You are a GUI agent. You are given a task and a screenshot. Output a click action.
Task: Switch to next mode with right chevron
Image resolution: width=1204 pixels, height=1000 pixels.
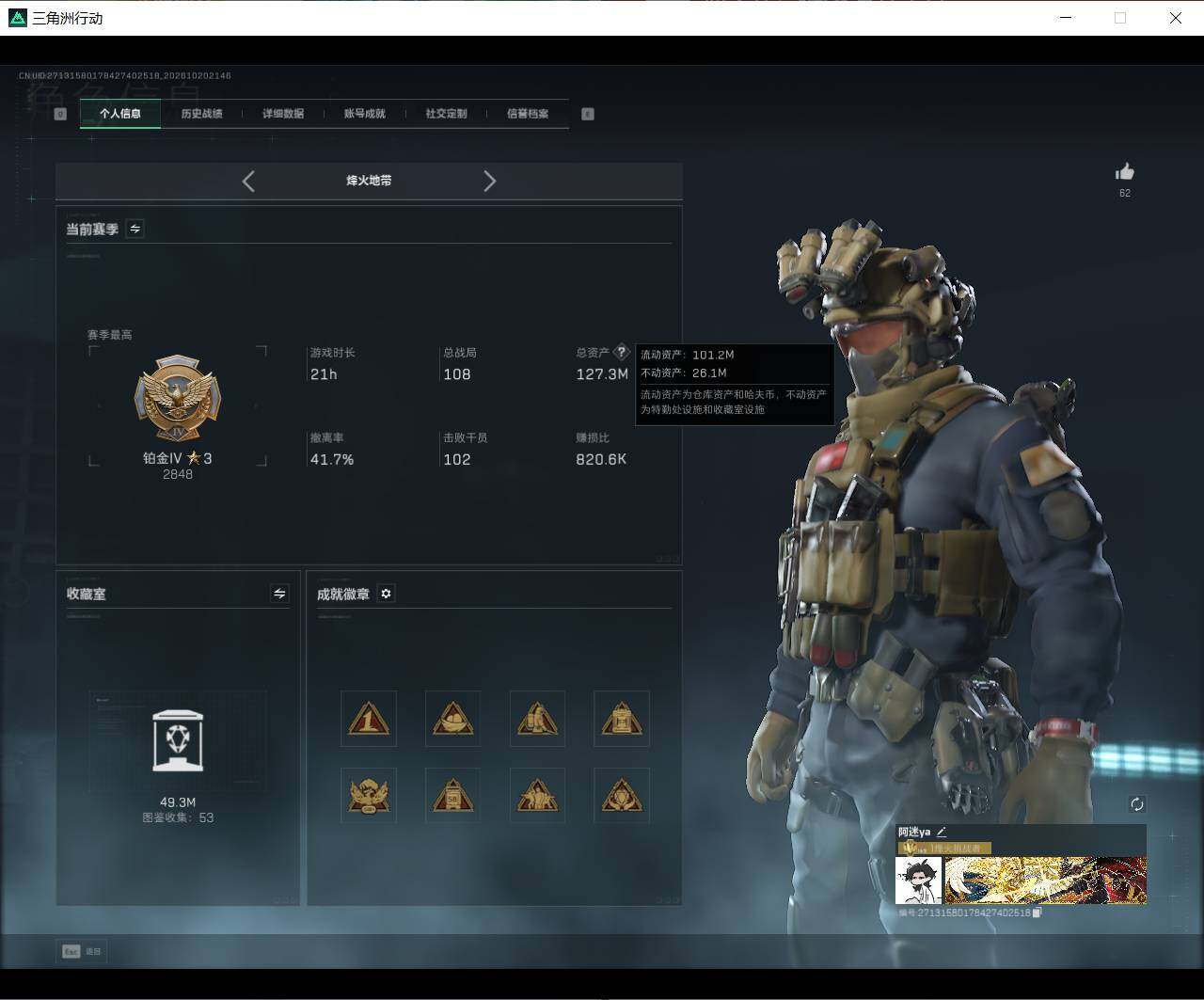(489, 181)
